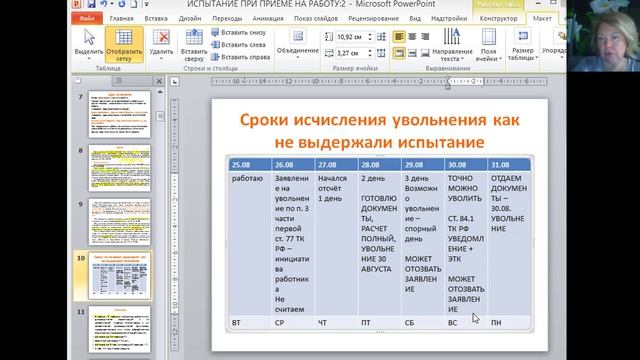
Task: Toggle center text horizontally in cell
Action: [x=412, y=37]
